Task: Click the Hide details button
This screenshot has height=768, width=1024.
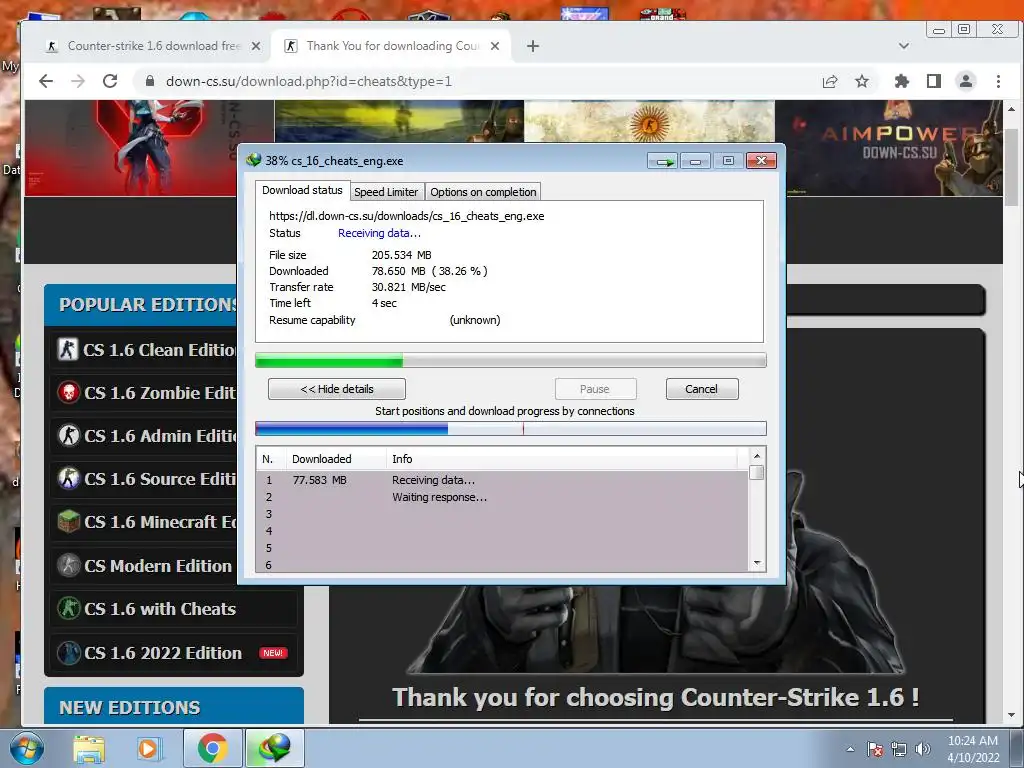Action: click(x=337, y=389)
